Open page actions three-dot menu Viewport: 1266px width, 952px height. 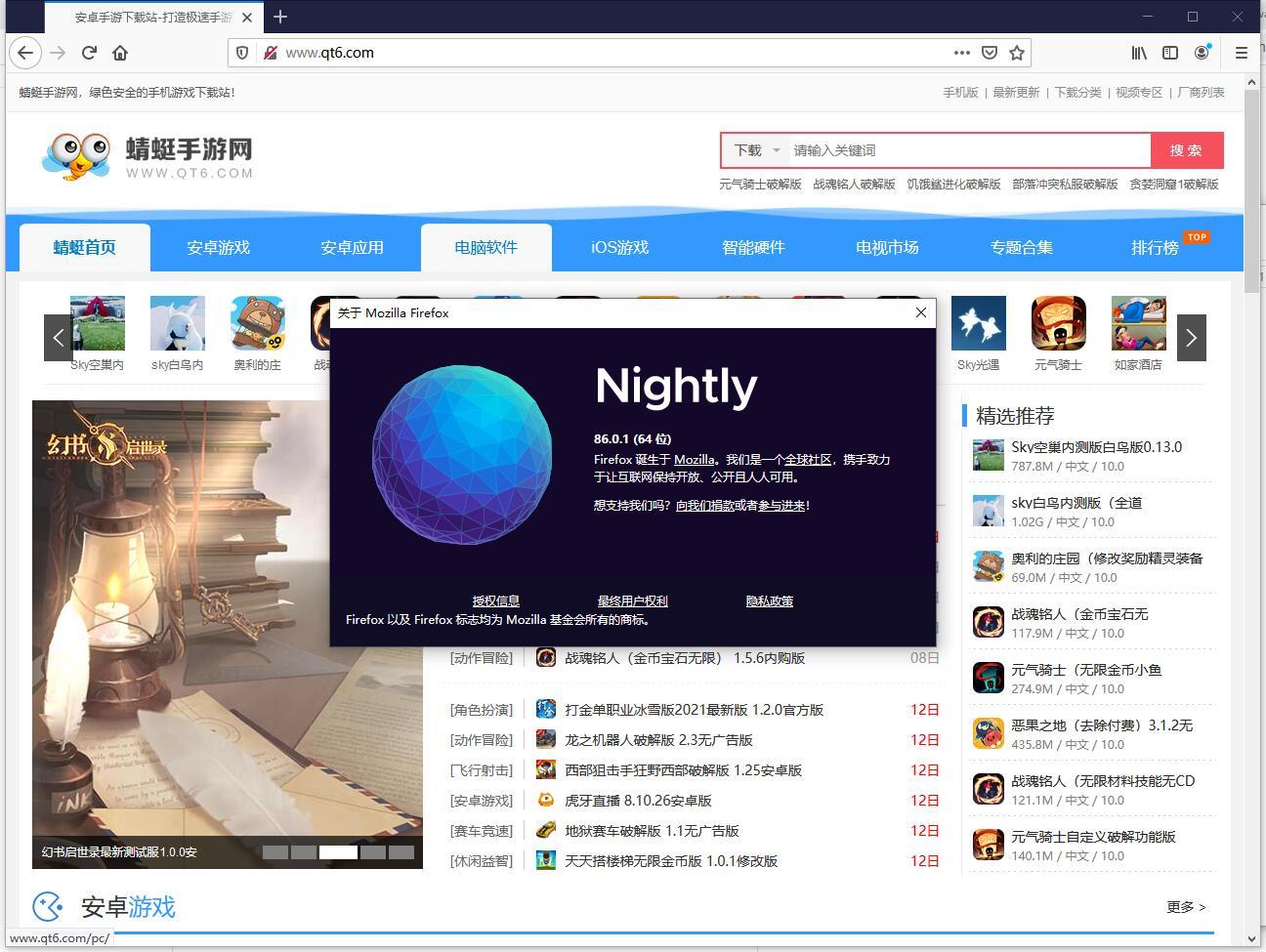962,53
